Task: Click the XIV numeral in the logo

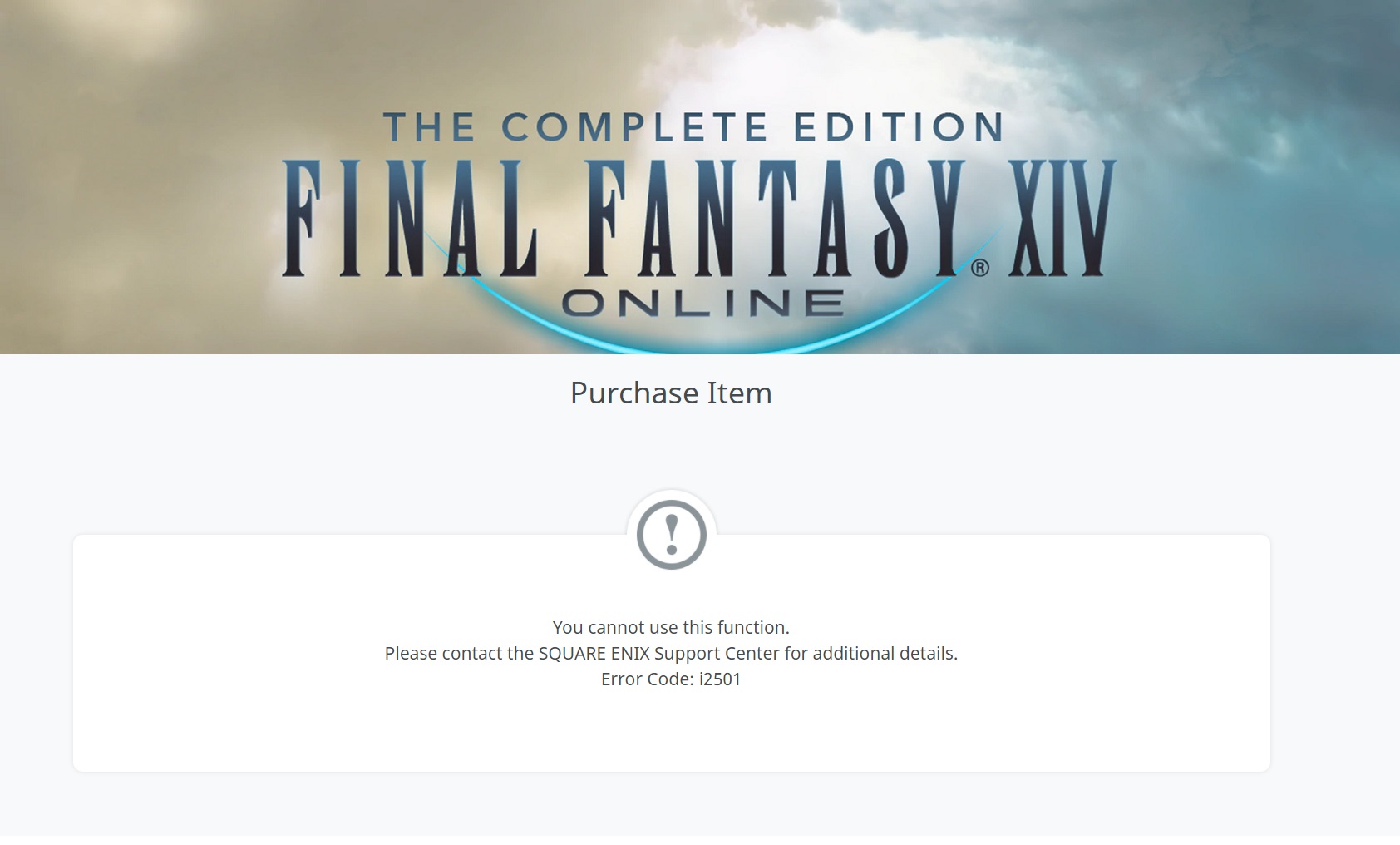Action: 1062,218
